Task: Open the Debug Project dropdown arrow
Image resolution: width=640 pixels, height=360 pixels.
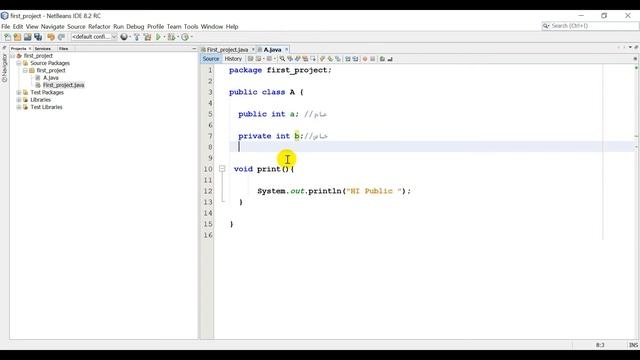Action: point(178,37)
